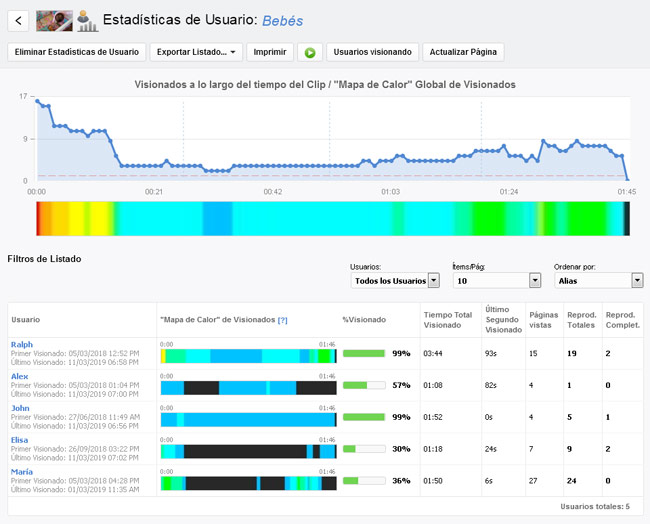Open Usuarios visionando
Screen dimensions: 650x524
(x=372, y=52)
